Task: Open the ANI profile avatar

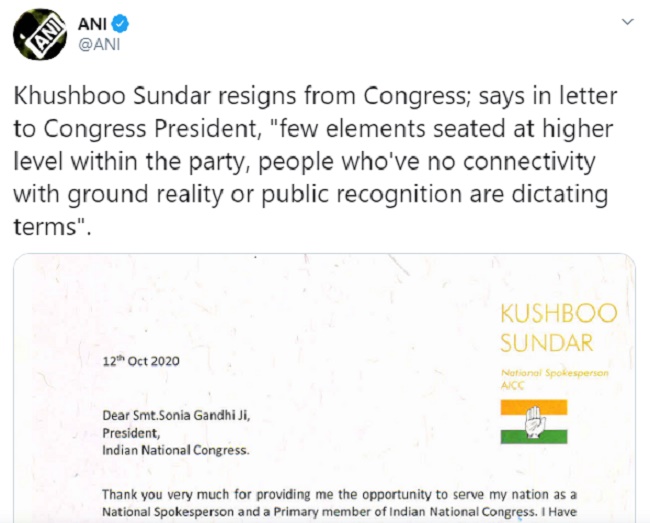Action: [x=40, y=34]
